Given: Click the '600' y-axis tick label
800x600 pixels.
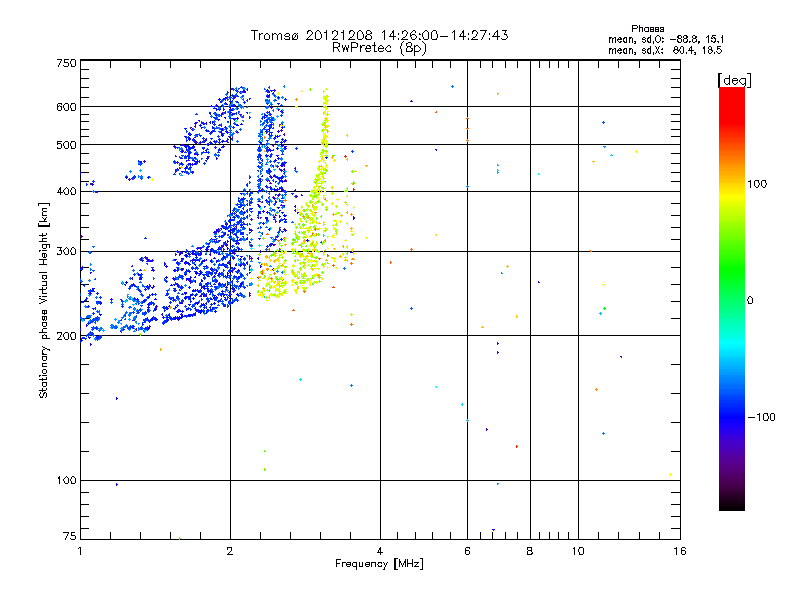Looking at the screenshot, I should 66,107.
